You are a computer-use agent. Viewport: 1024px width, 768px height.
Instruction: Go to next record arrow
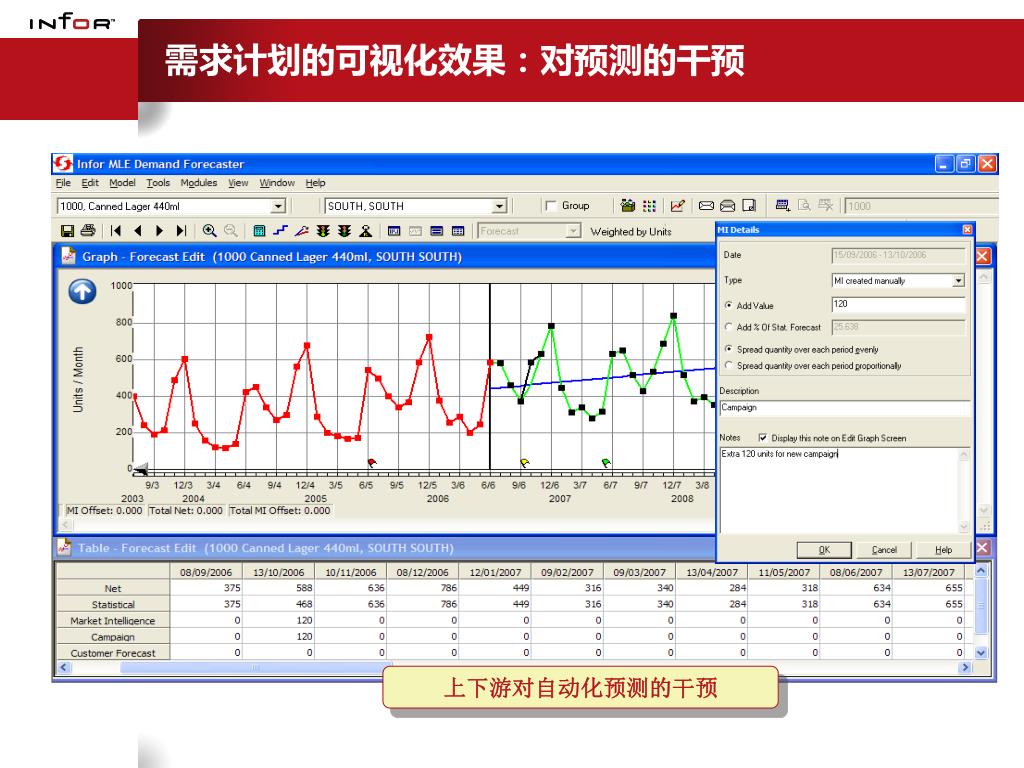point(159,231)
